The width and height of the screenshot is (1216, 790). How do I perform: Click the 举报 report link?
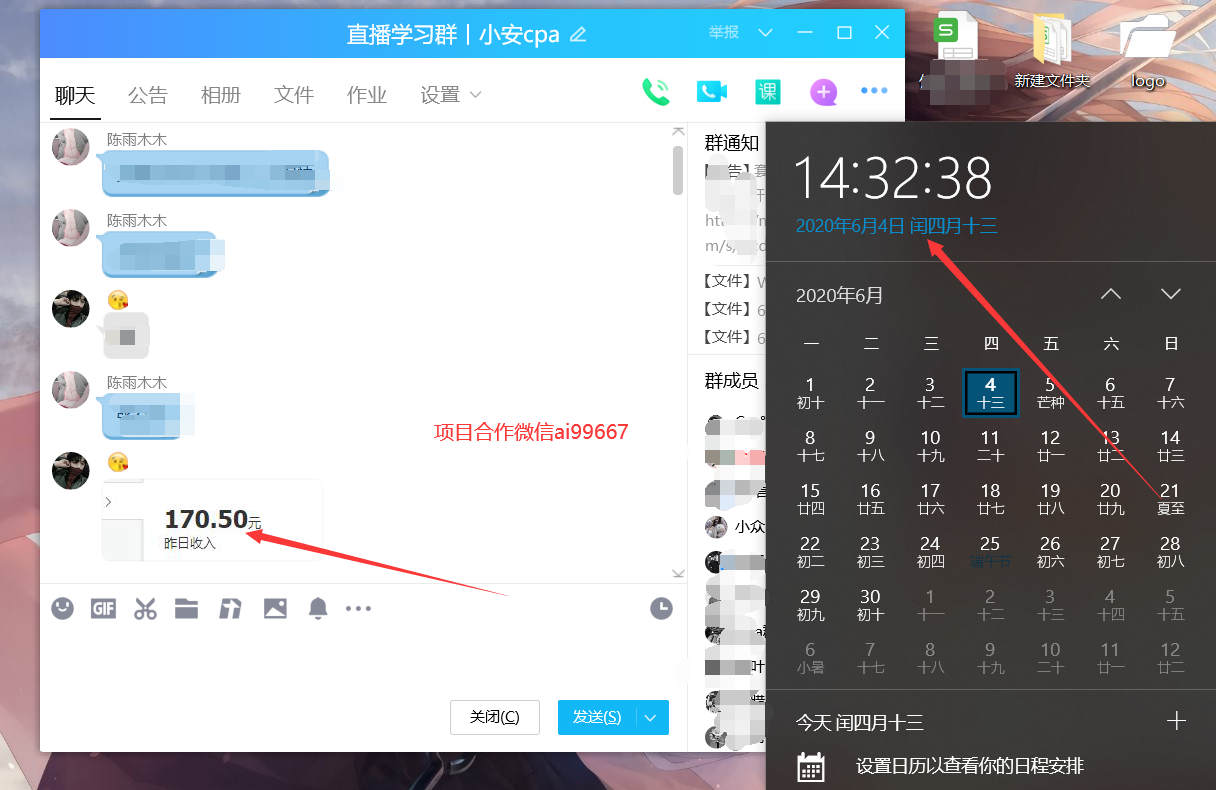[724, 32]
